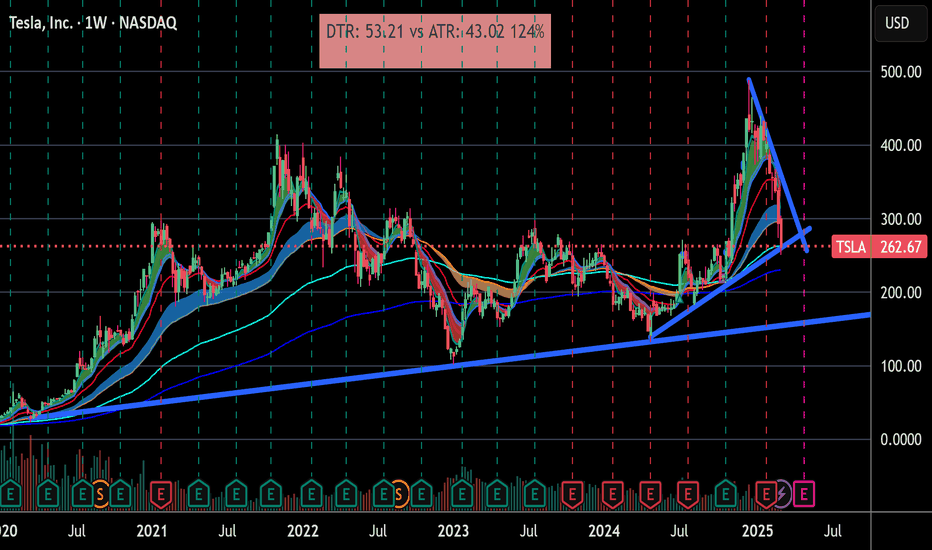Click the 2025 label on time axis

757,531
